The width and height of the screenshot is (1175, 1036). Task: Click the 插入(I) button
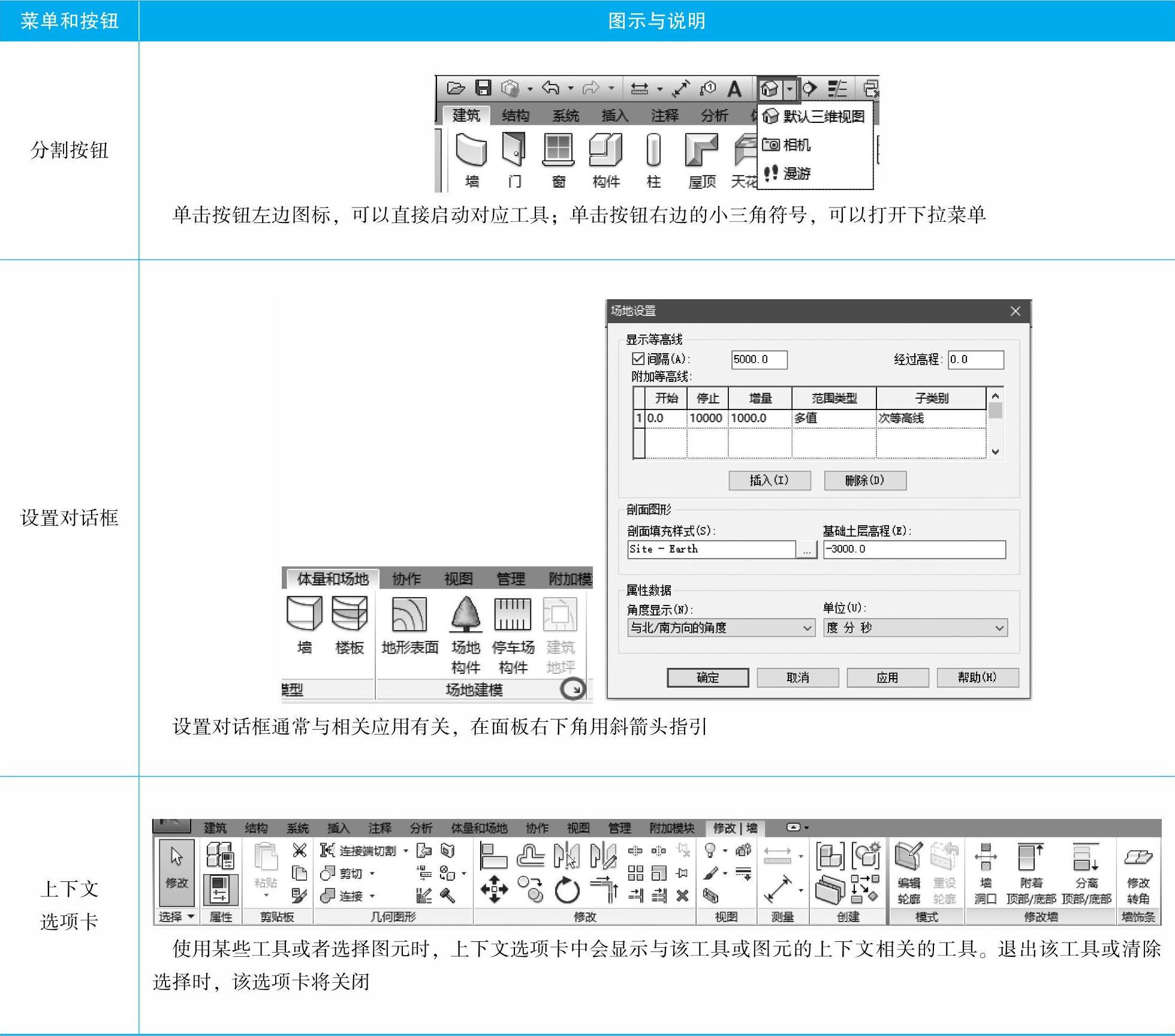coord(770,480)
